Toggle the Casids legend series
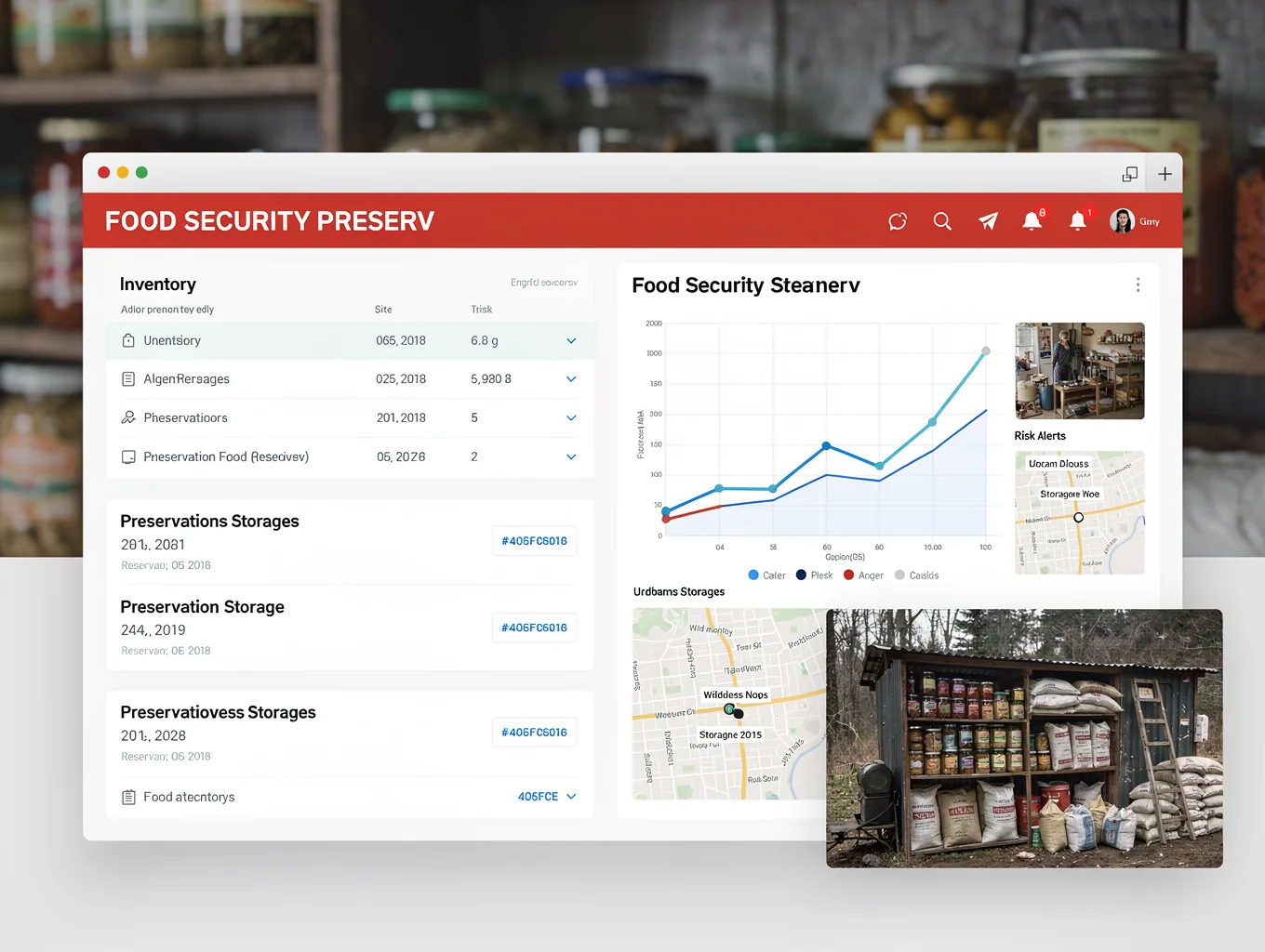This screenshot has width=1265, height=952. [916, 575]
